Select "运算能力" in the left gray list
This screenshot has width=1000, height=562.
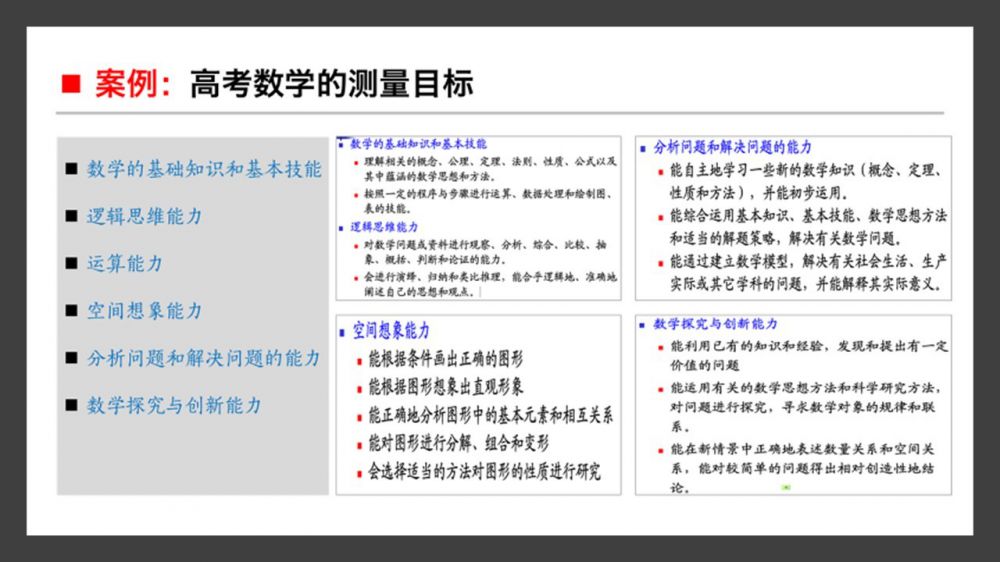[124, 264]
